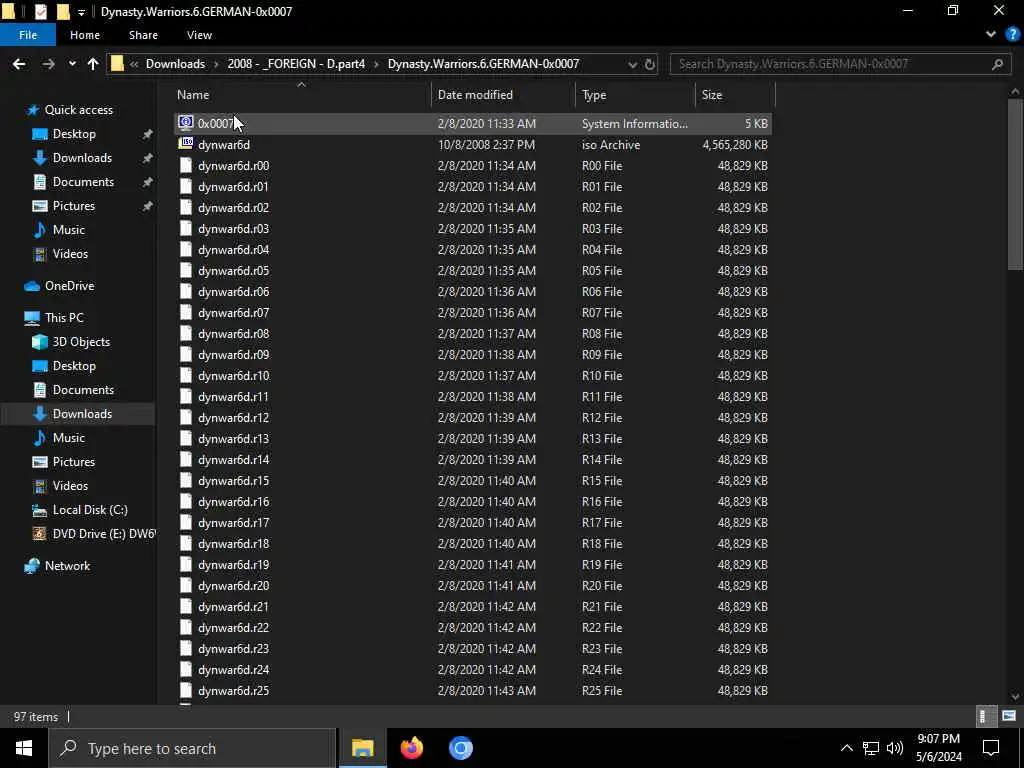Open Downloads under This PC
The width and height of the screenshot is (1024, 768).
[82, 414]
